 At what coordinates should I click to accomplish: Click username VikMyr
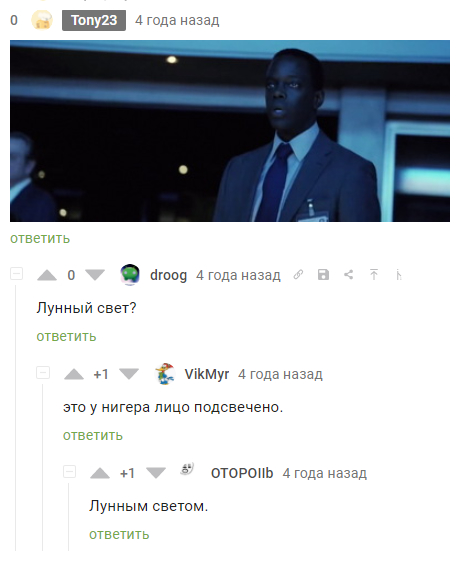pyautogui.click(x=207, y=374)
